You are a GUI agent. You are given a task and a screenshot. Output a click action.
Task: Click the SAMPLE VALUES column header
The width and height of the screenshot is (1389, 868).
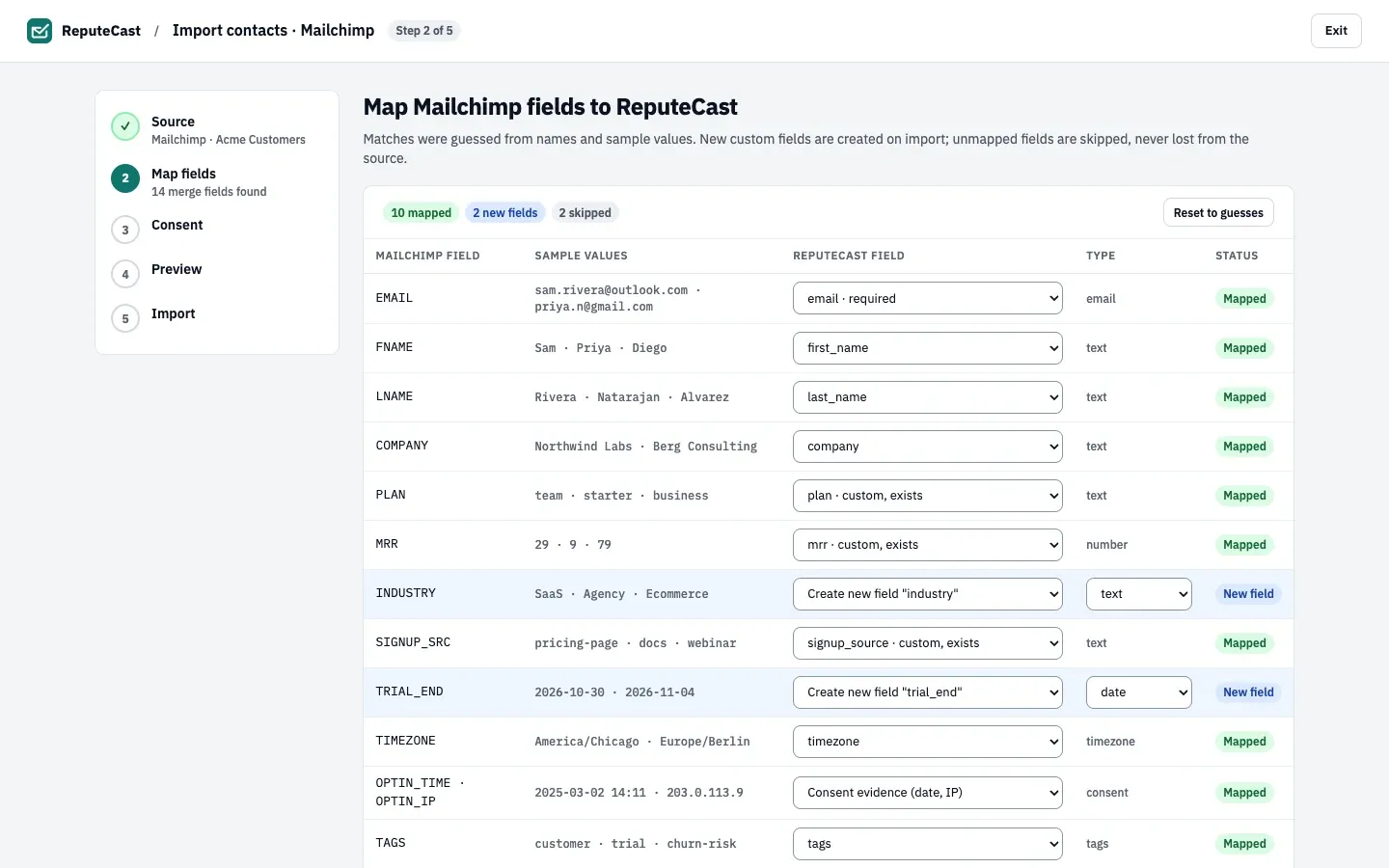582,256
